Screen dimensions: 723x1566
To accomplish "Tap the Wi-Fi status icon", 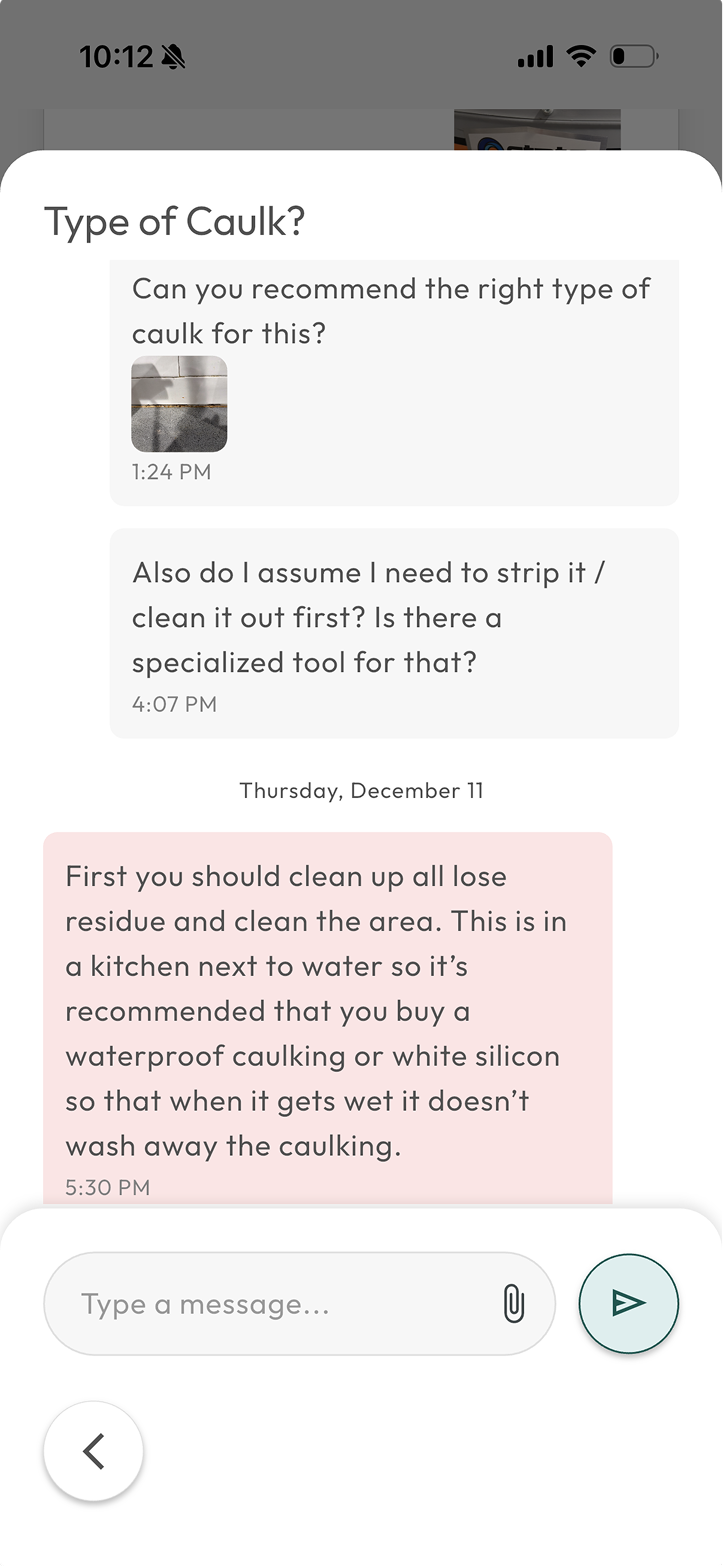I will (580, 56).
